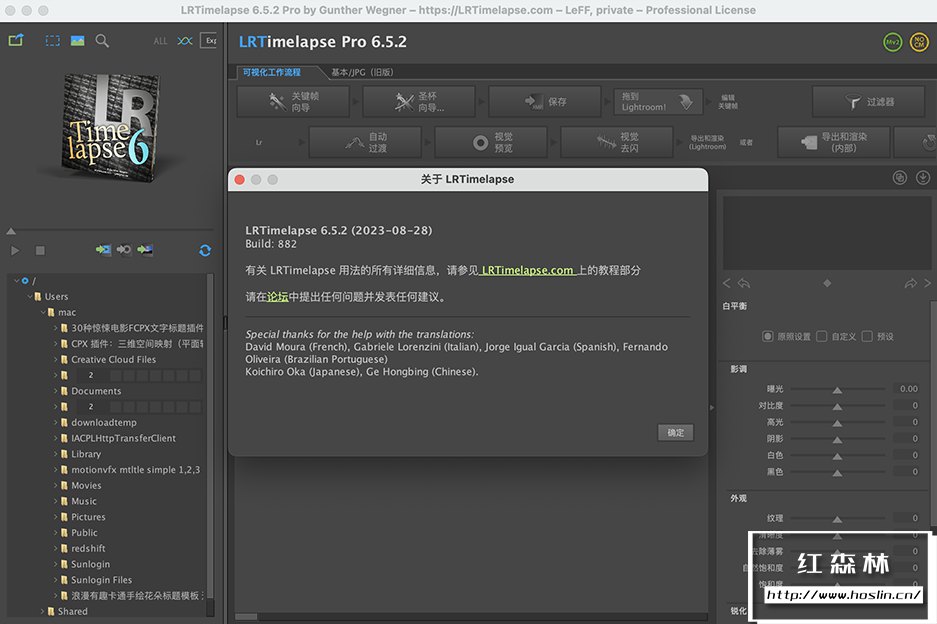Select the IACPLHttpTransferClient folder

[x=123, y=438]
